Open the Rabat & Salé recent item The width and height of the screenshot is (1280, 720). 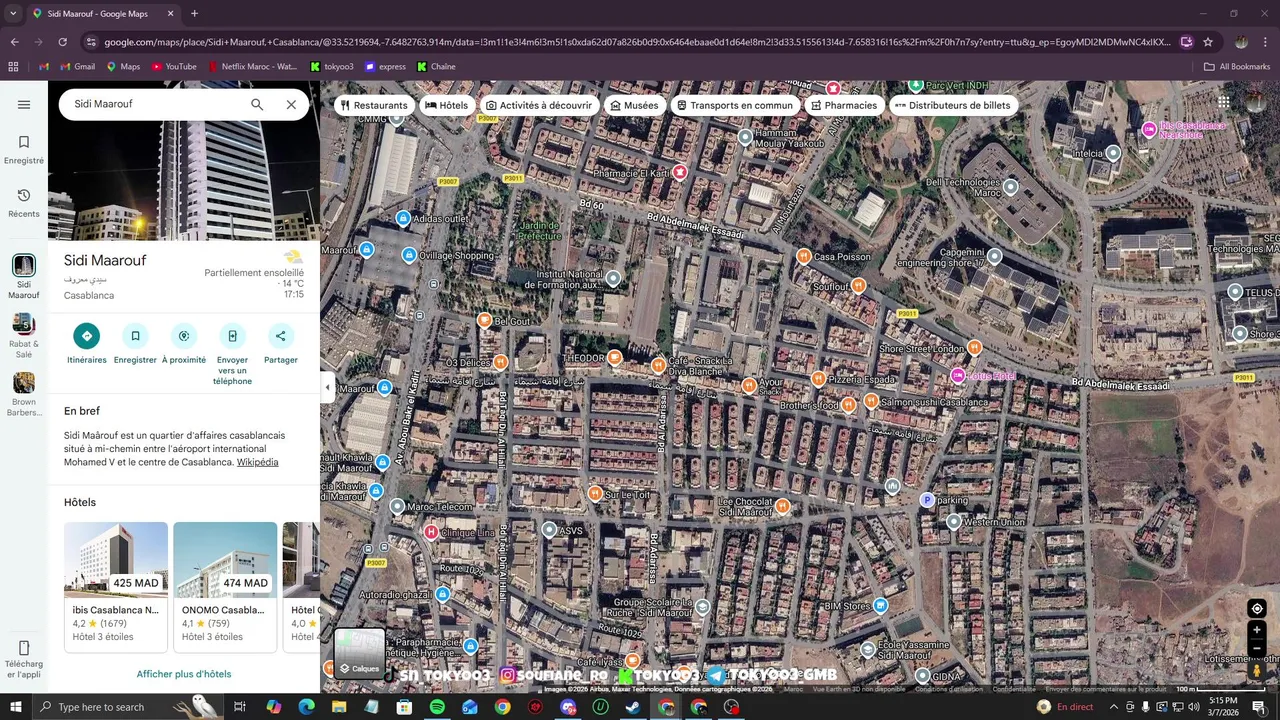pyautogui.click(x=24, y=336)
